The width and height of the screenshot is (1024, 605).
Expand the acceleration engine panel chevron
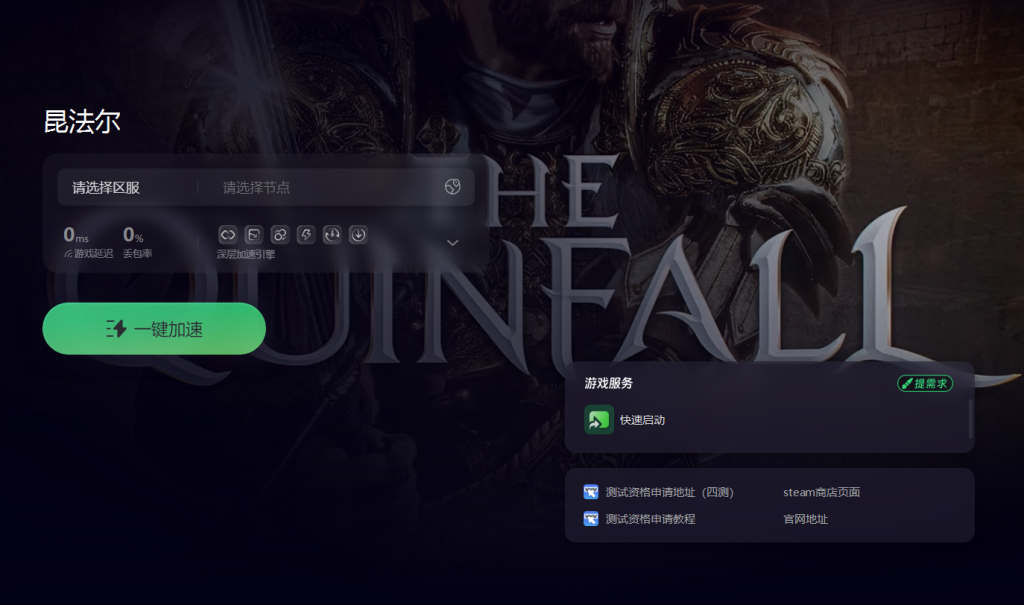click(x=453, y=242)
